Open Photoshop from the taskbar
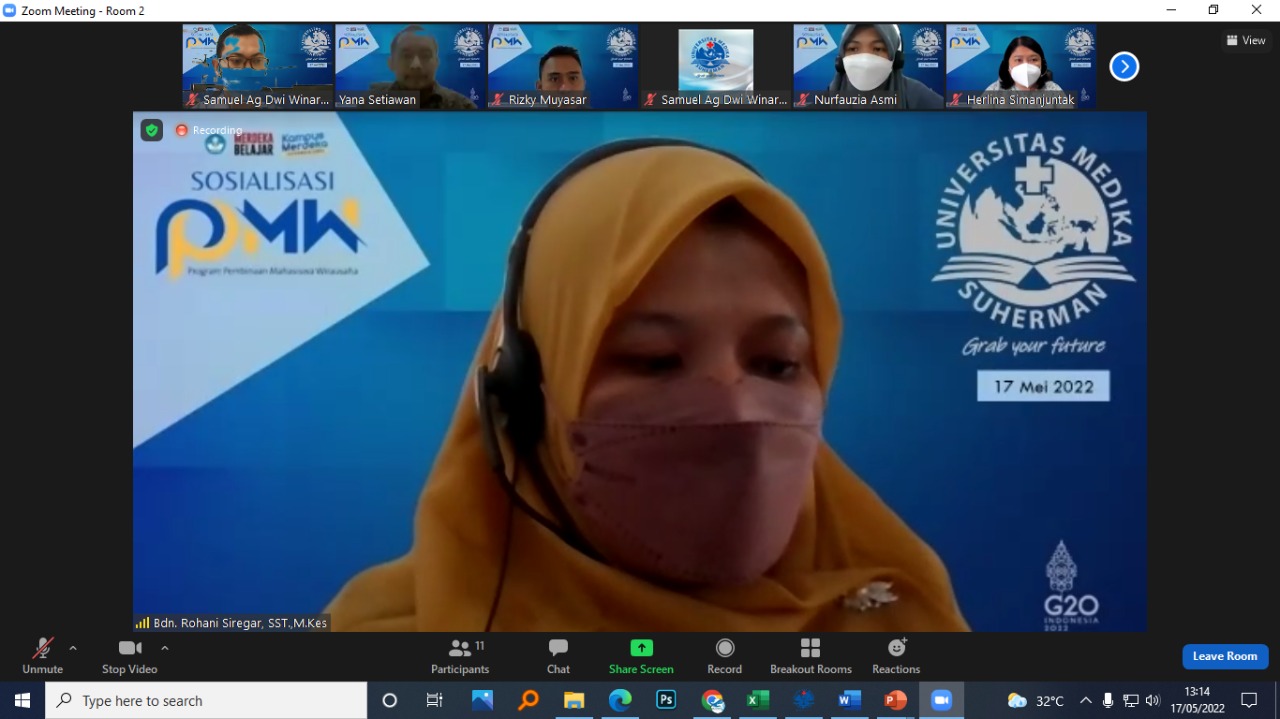Viewport: 1280px width, 719px height. (x=666, y=700)
